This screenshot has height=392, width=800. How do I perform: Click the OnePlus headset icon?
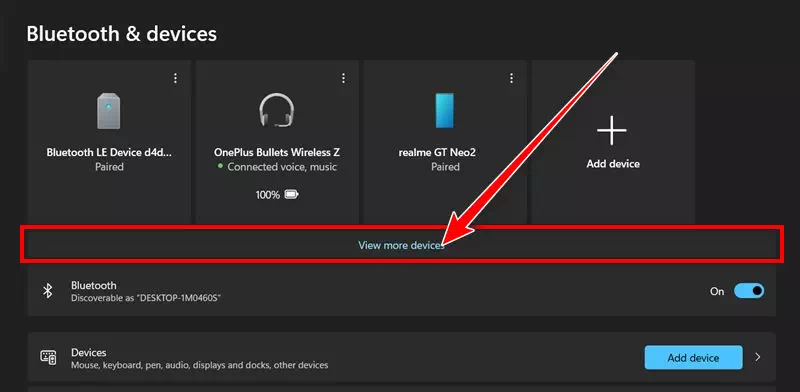click(277, 110)
